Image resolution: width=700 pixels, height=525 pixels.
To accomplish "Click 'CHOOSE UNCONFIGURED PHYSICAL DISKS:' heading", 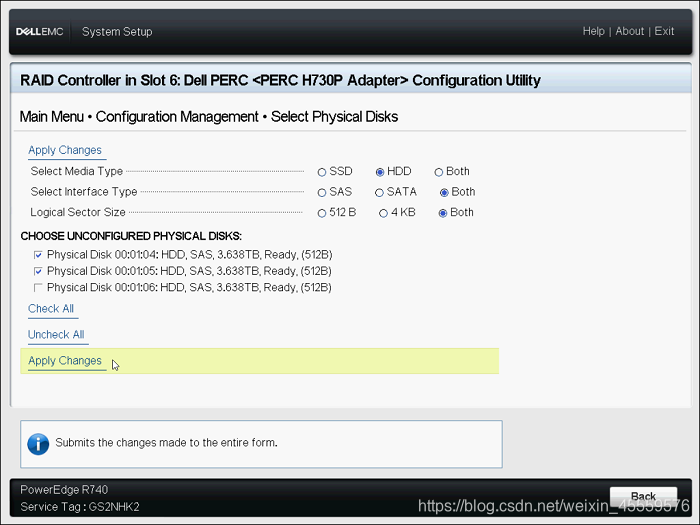I will coord(131,236).
